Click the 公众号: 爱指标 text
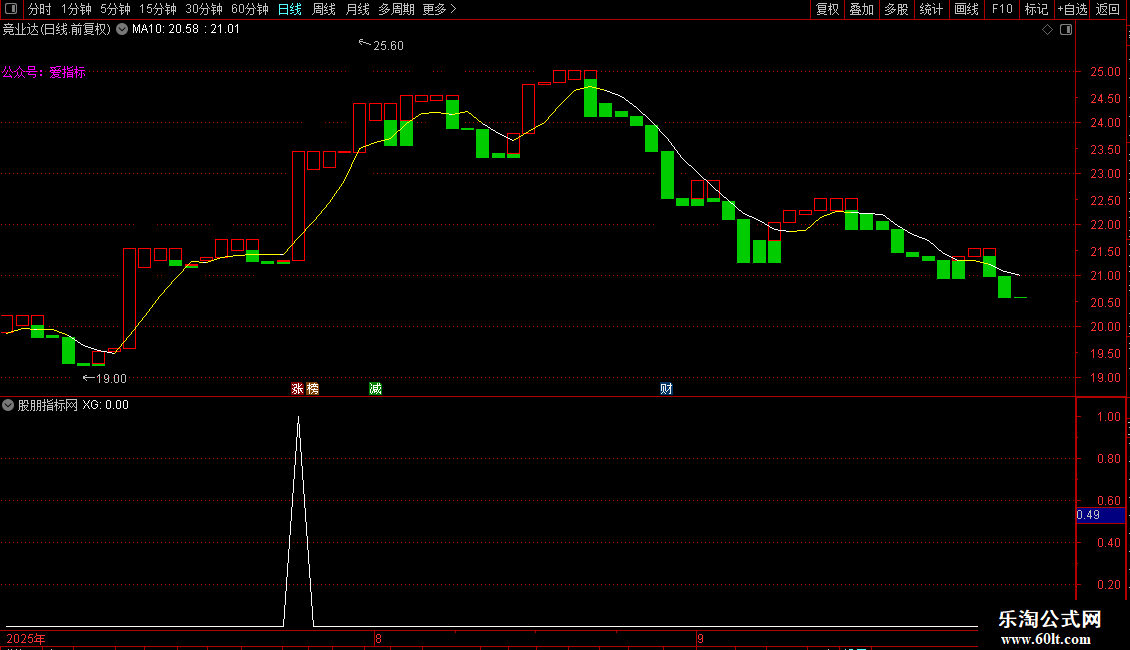The image size is (1130, 650). [44, 72]
